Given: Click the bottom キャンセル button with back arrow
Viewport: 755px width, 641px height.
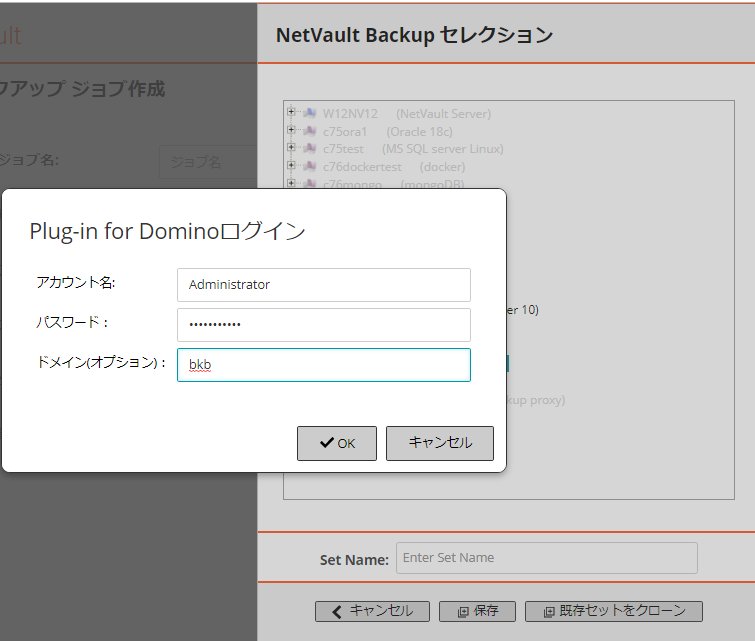Looking at the screenshot, I should point(372,611).
